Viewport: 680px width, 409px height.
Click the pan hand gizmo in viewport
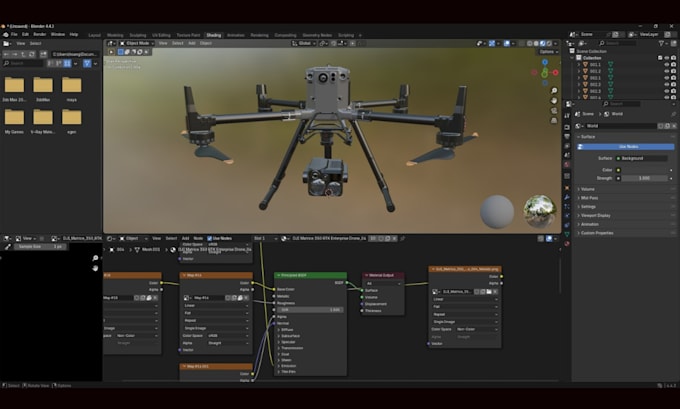(554, 100)
